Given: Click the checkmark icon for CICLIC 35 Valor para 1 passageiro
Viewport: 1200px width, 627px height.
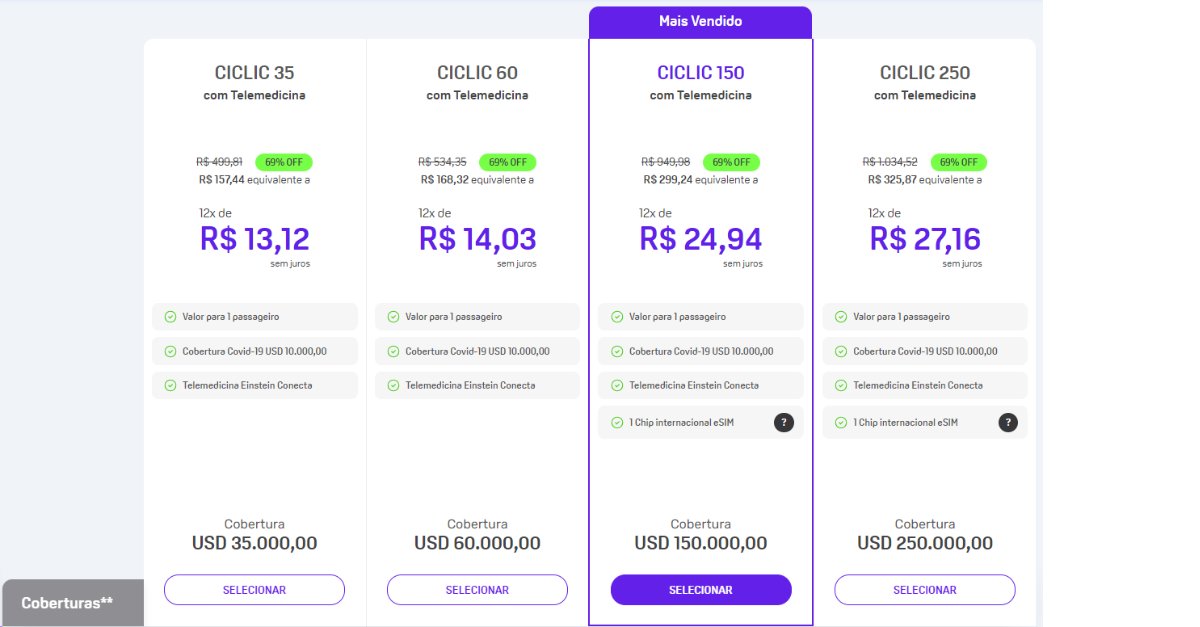Looking at the screenshot, I should (169, 317).
